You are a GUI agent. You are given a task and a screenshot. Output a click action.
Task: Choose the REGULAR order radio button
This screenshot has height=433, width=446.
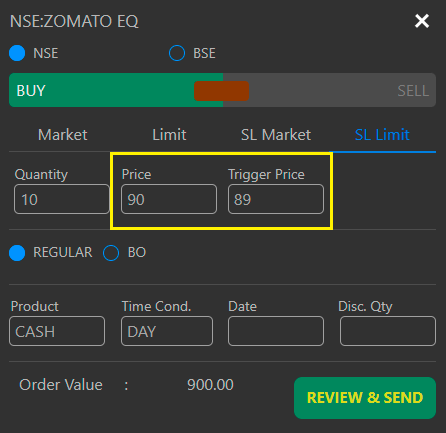[17, 253]
